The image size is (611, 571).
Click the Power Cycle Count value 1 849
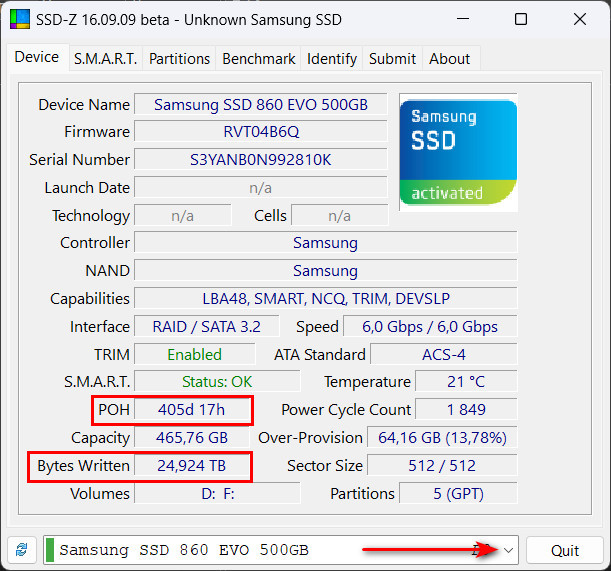(x=466, y=410)
